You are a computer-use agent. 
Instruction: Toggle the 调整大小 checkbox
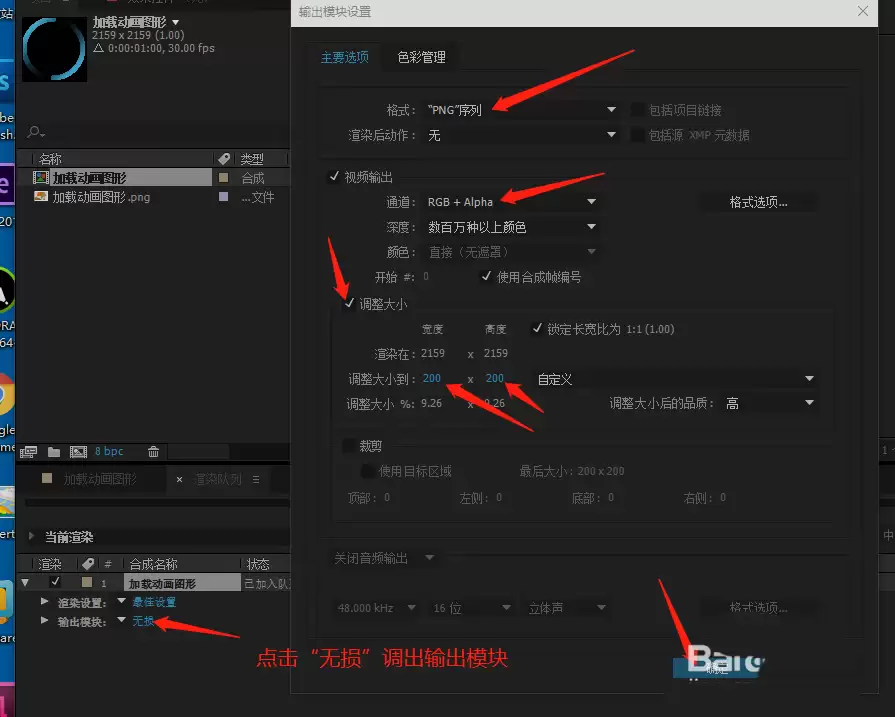pyautogui.click(x=349, y=304)
